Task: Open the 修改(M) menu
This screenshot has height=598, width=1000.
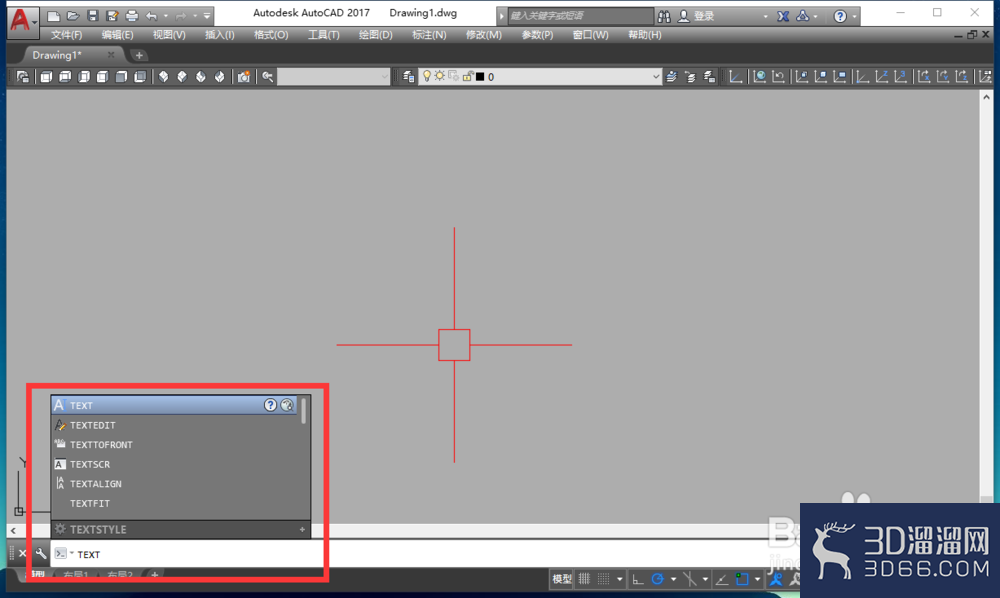Action: (483, 34)
